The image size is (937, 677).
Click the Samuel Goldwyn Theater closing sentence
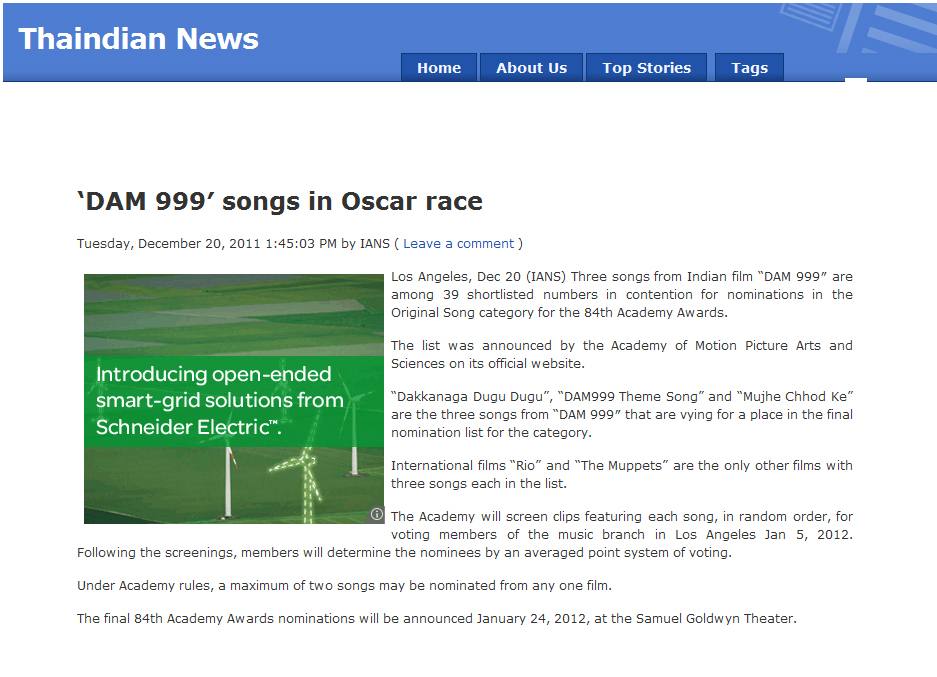[x=436, y=618]
